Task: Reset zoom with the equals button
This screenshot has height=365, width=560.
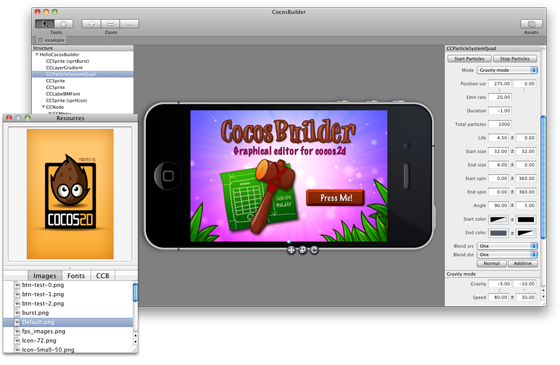Action: coord(110,24)
